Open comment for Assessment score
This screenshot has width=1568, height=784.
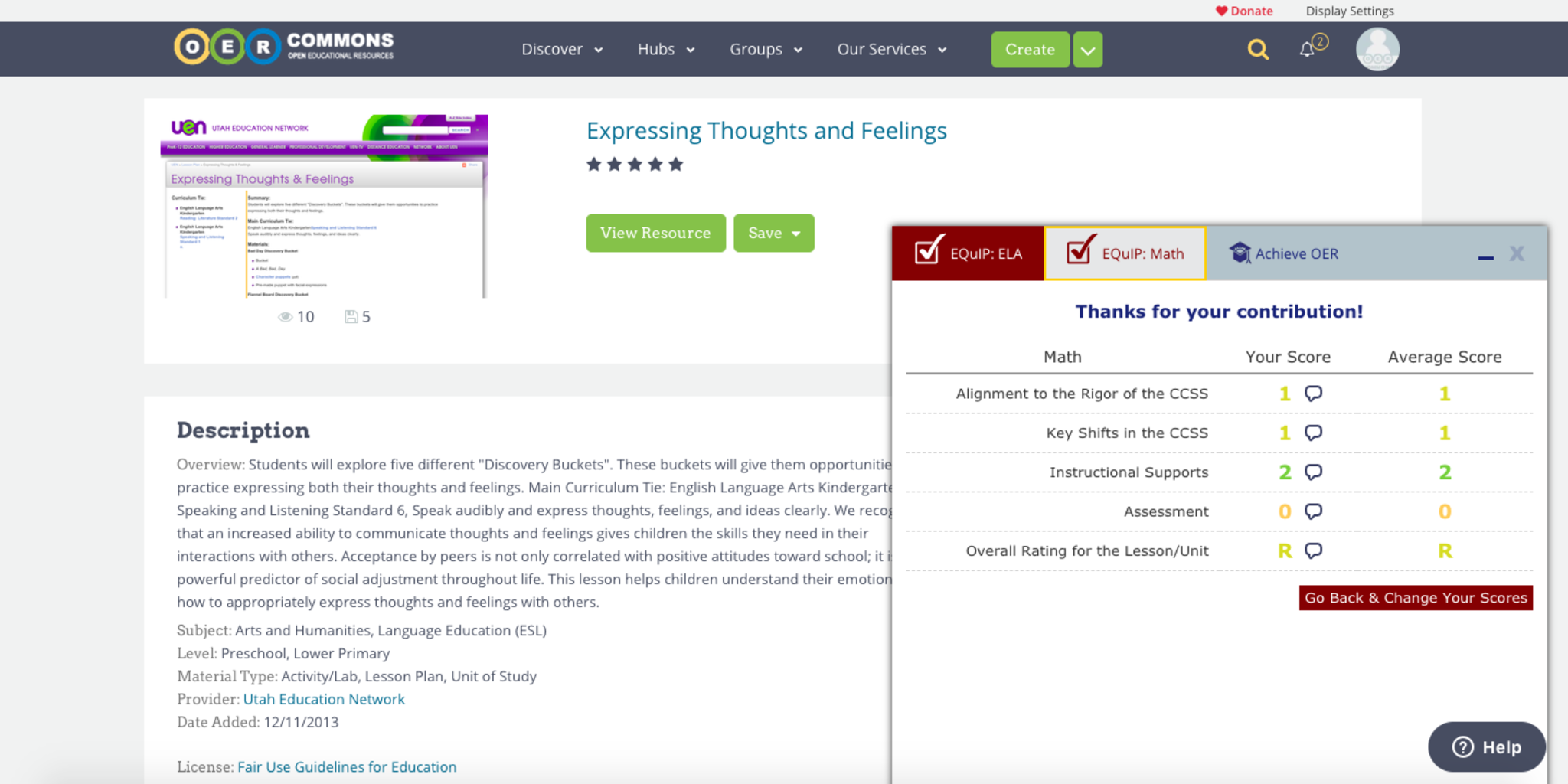click(1314, 511)
